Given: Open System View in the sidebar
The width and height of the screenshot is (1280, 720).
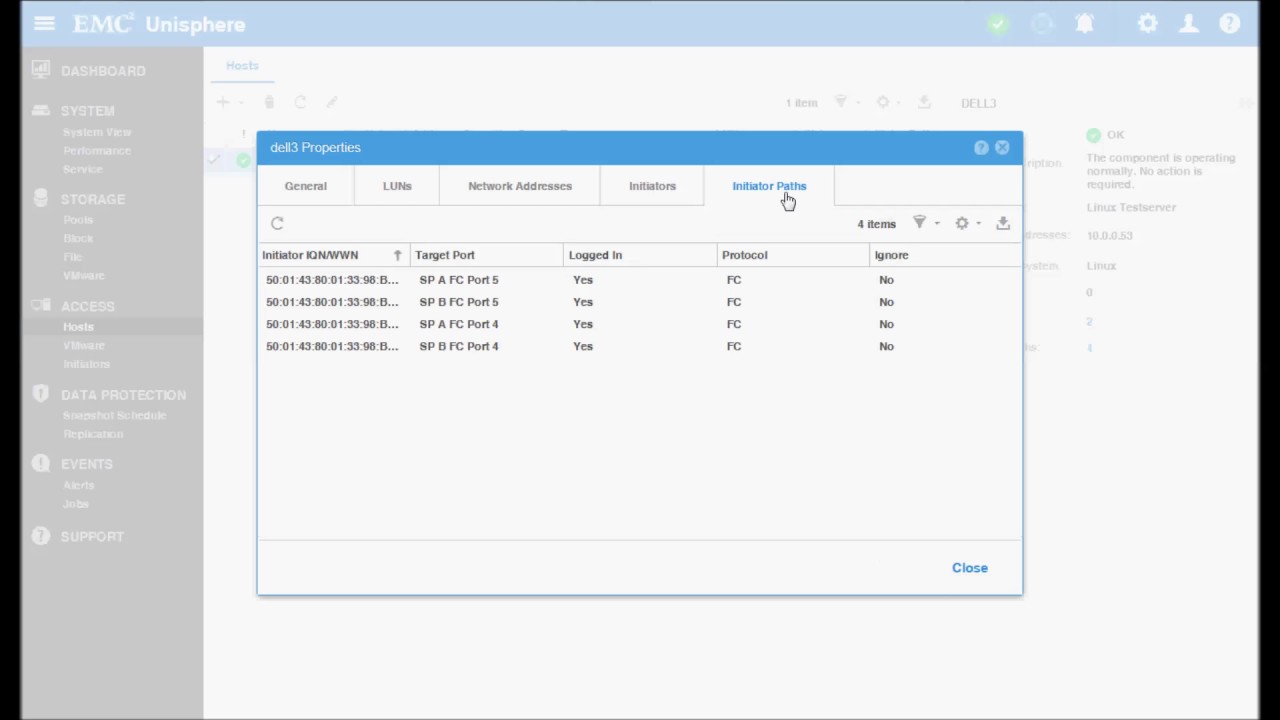Looking at the screenshot, I should tap(97, 132).
